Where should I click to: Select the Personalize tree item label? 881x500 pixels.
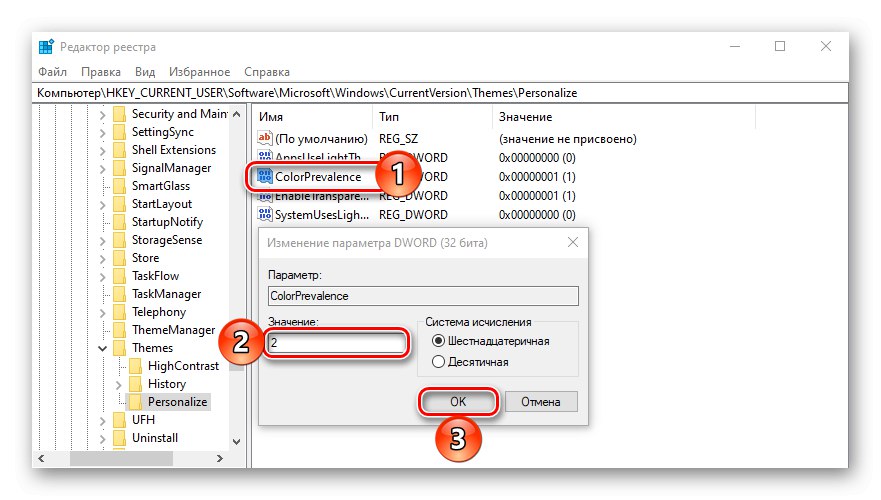point(178,402)
